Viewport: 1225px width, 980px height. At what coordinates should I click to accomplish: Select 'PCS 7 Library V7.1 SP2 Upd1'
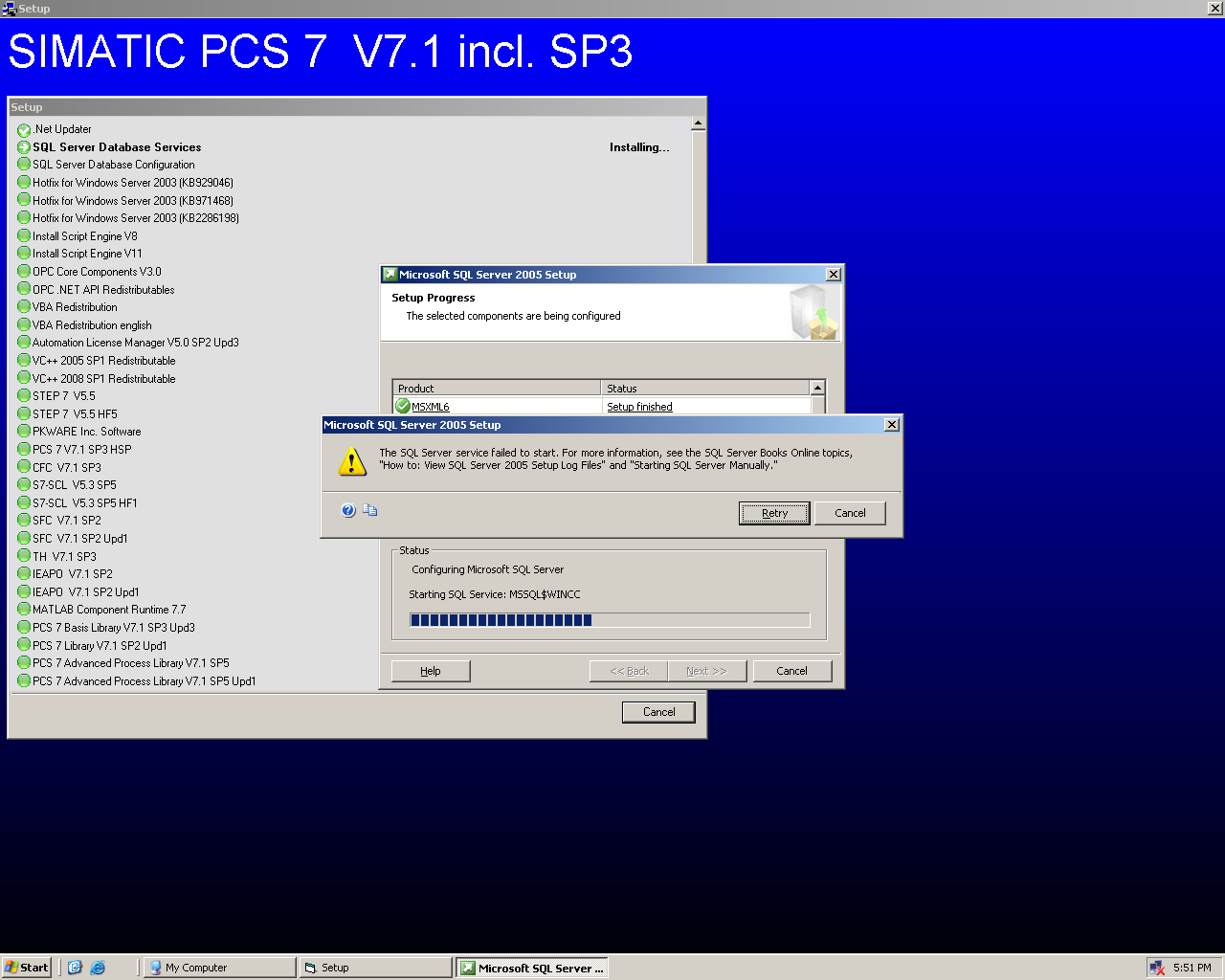pyautogui.click(x=100, y=646)
